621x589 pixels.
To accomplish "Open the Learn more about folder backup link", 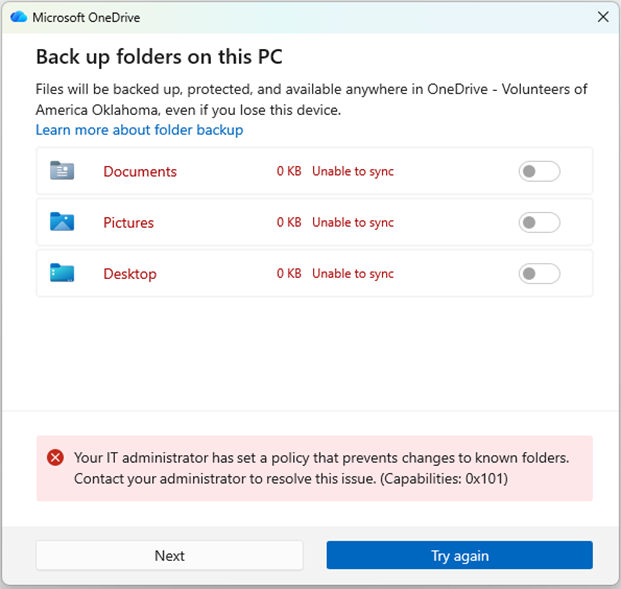I will coord(139,130).
